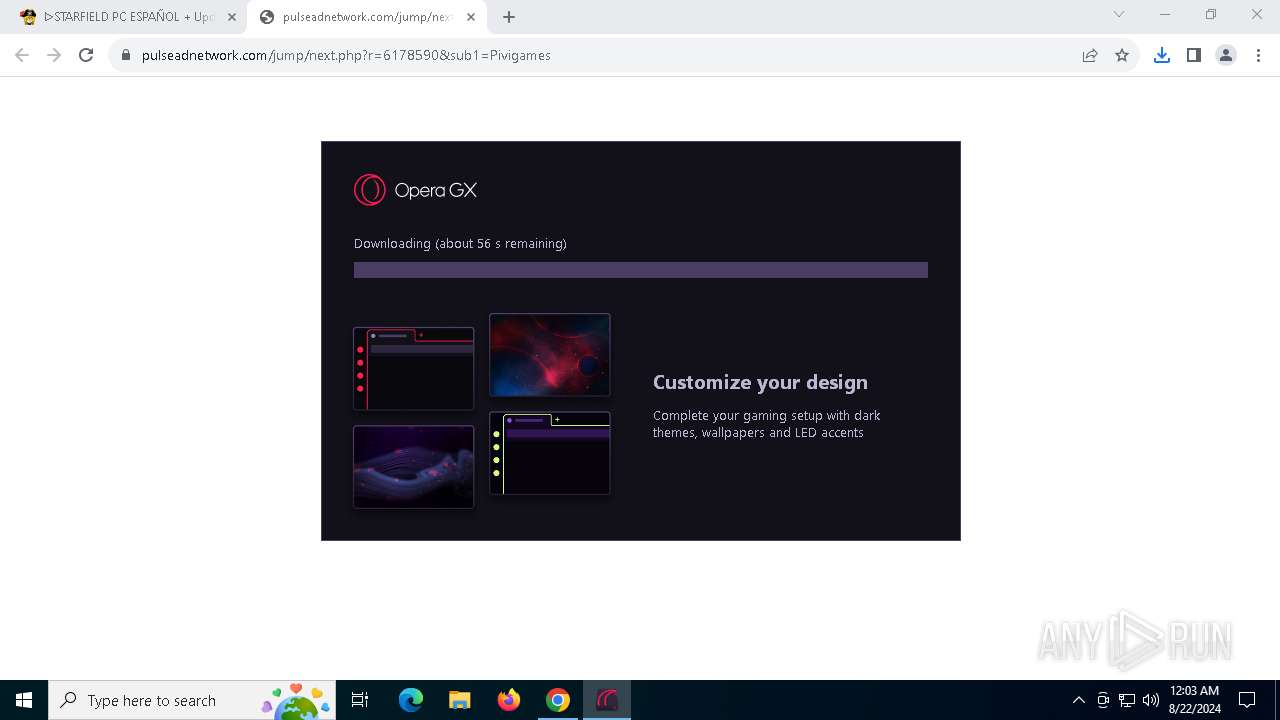Share this page via the share icon
This screenshot has height=720, width=1280.
pyautogui.click(x=1090, y=55)
